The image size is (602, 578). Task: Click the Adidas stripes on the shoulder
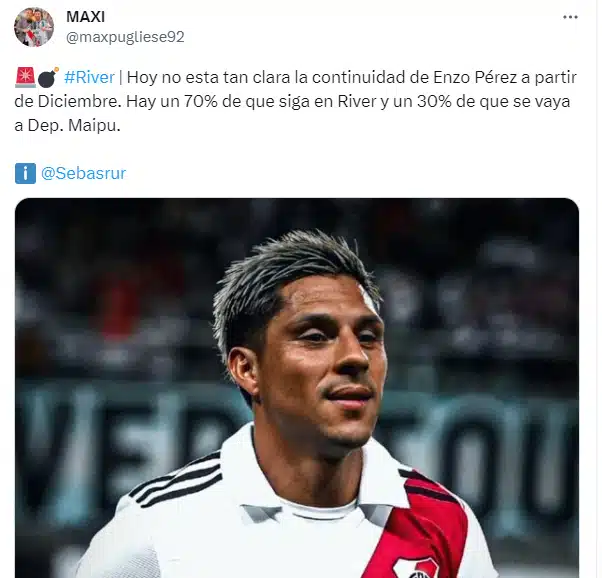pos(176,480)
